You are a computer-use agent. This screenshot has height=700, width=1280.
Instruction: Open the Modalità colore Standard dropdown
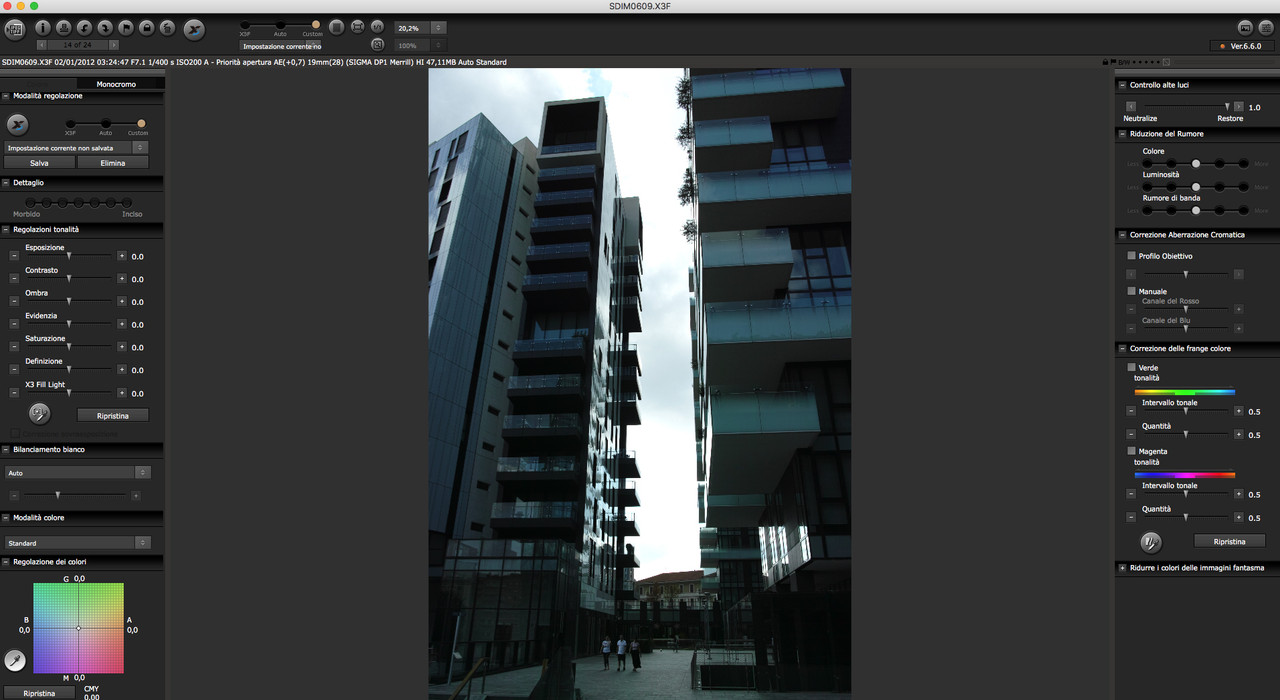[x=77, y=543]
